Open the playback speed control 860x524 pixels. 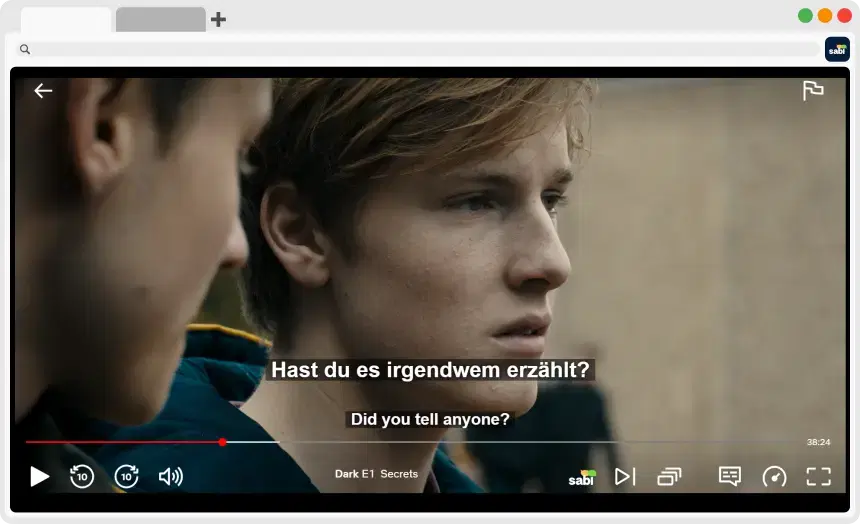point(774,476)
